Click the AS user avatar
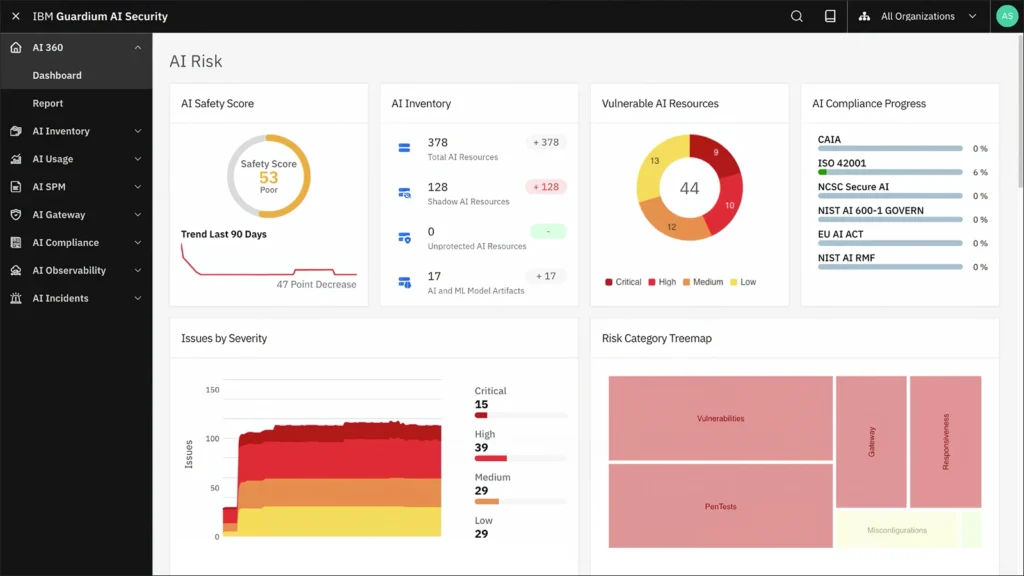The height and width of the screenshot is (576, 1024). [x=1006, y=16]
